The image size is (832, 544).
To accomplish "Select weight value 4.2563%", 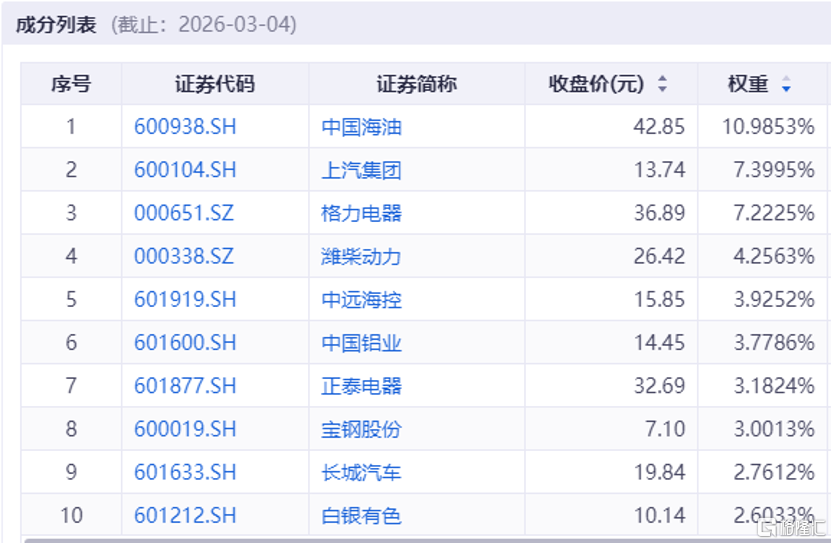I will pos(774,256).
